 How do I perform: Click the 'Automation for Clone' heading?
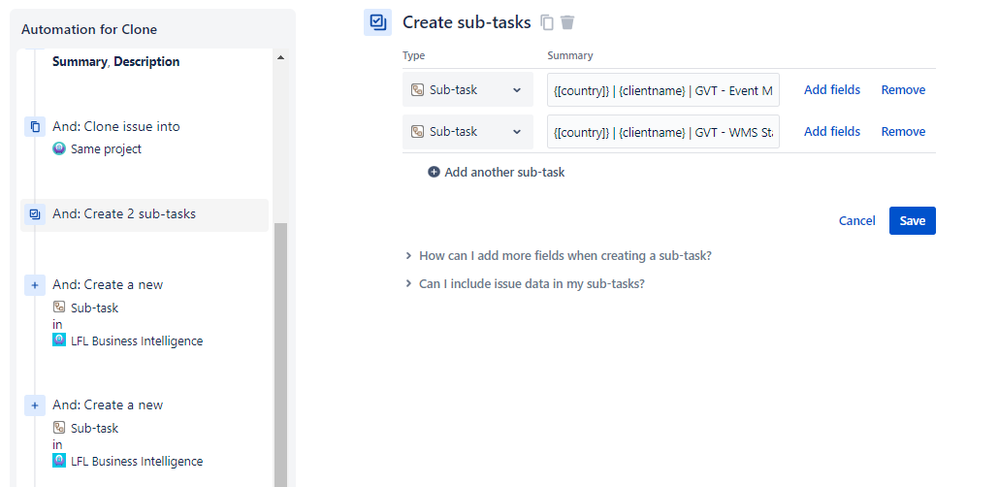pyautogui.click(x=89, y=29)
